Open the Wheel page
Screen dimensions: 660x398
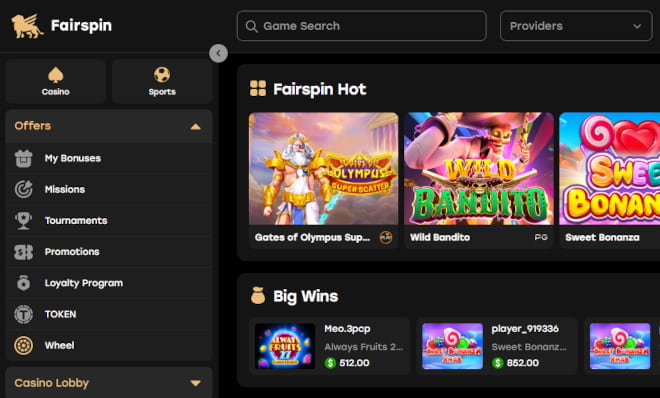pos(109,345)
